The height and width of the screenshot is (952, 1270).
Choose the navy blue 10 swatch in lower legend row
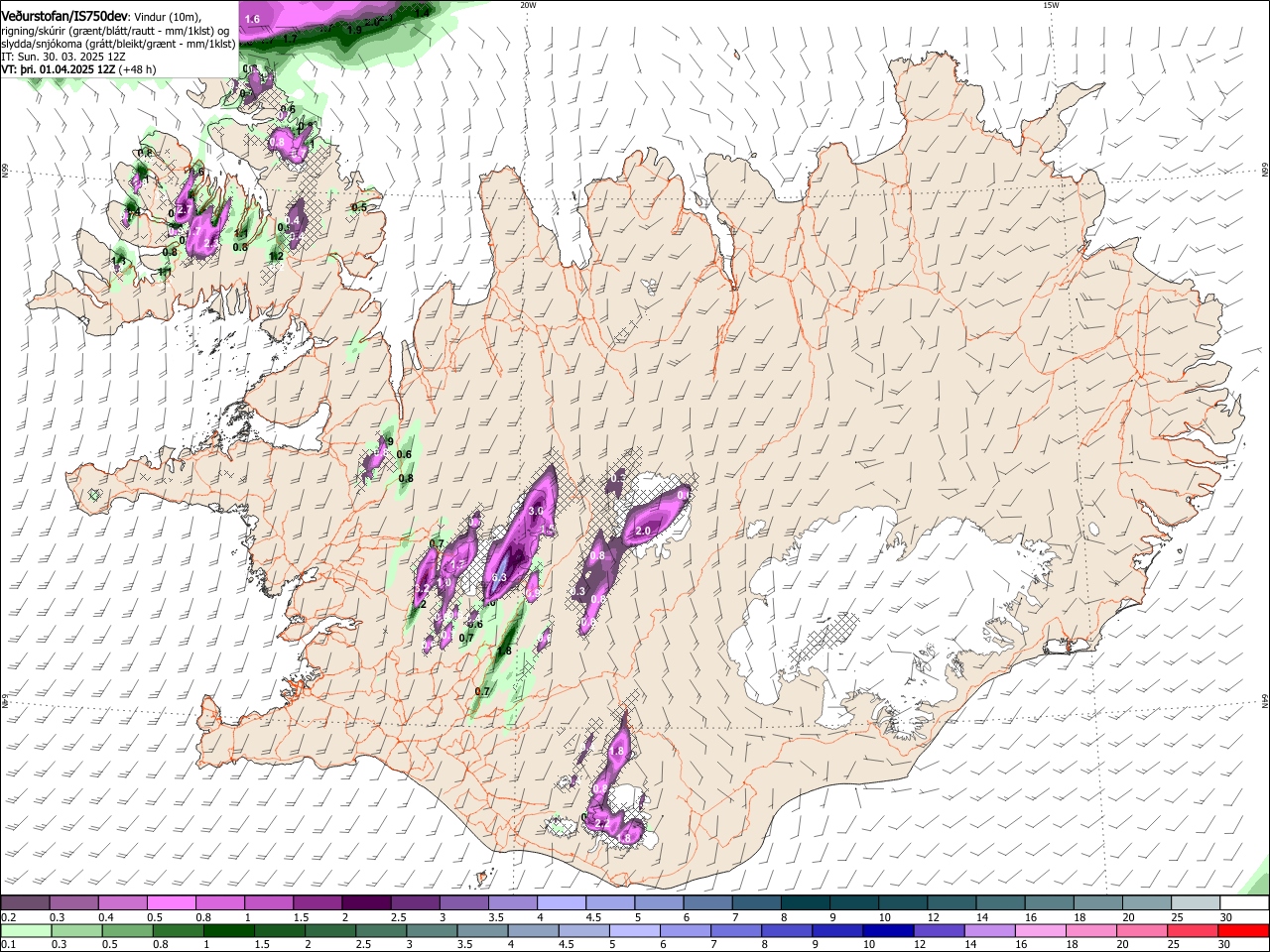click(889, 930)
